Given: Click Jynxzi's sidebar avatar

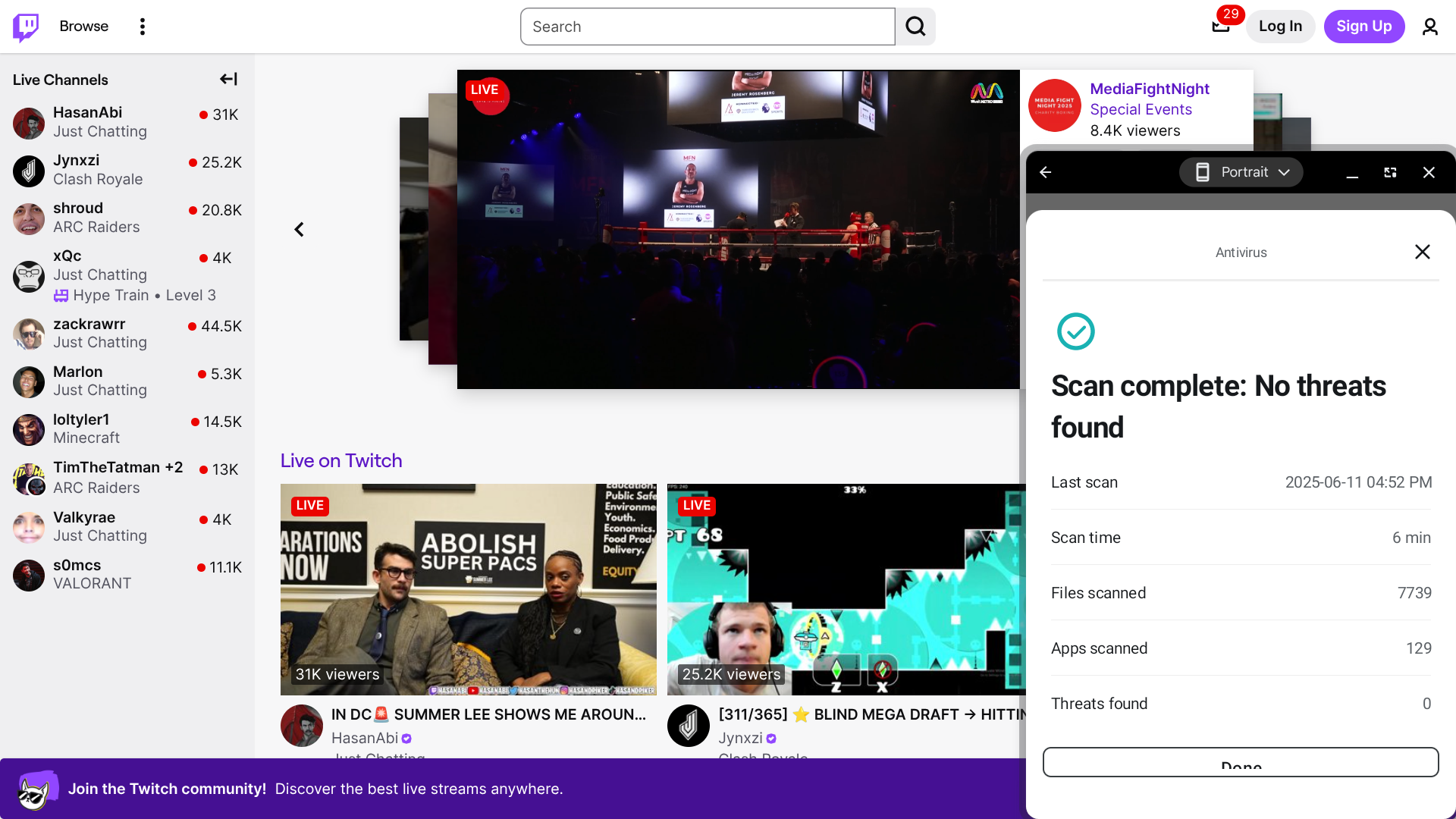Looking at the screenshot, I should pyautogui.click(x=29, y=171).
